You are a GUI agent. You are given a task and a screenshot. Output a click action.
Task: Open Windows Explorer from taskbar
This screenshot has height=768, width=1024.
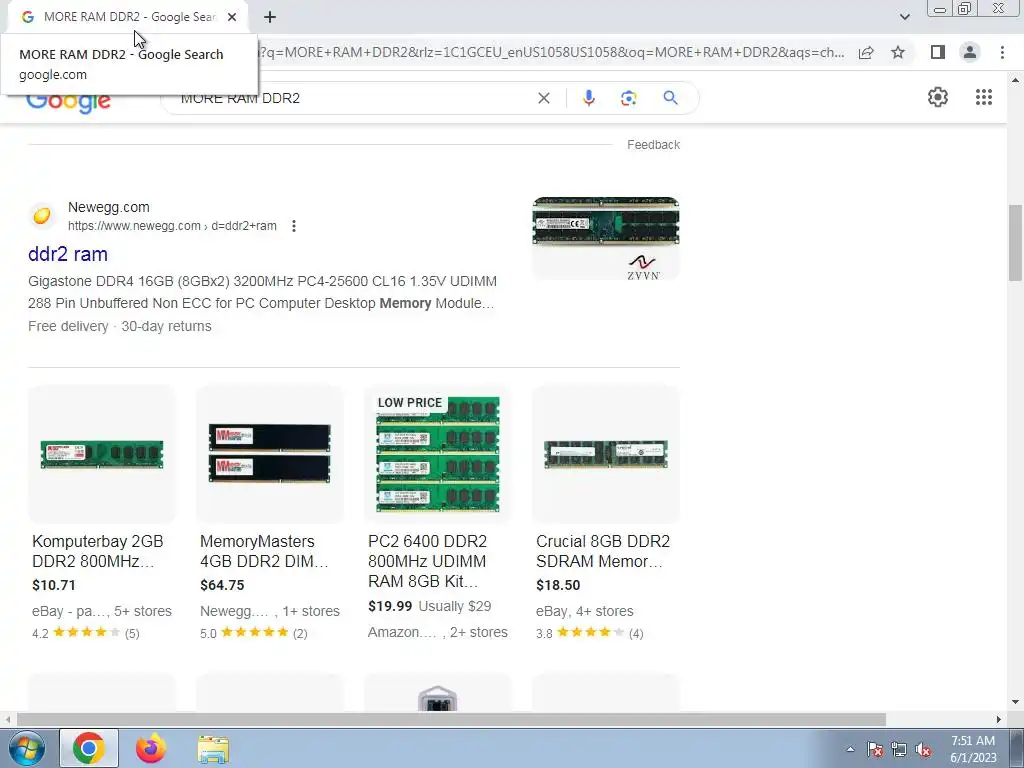click(x=213, y=749)
